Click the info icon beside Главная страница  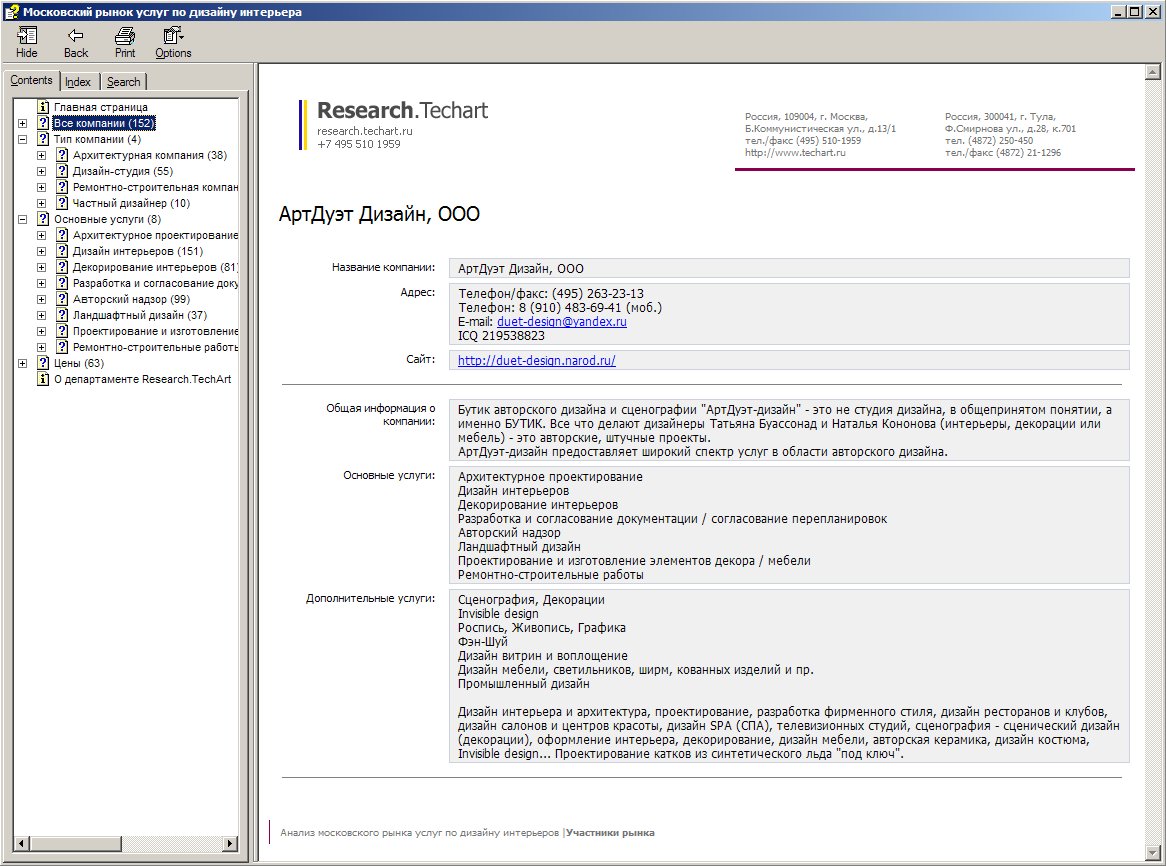pos(43,107)
